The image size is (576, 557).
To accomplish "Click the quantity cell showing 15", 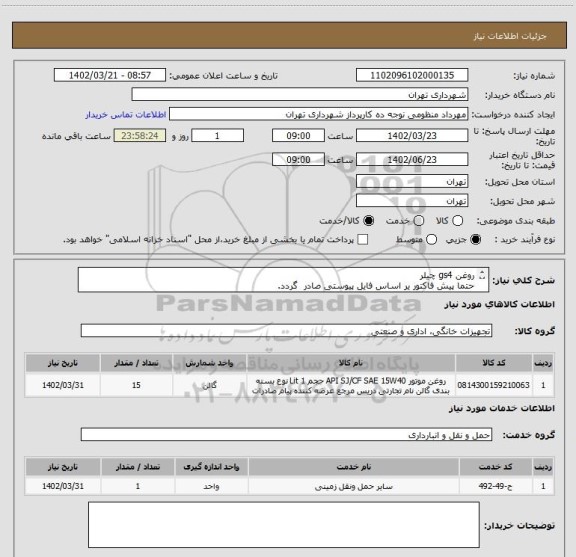I will [x=136, y=385].
